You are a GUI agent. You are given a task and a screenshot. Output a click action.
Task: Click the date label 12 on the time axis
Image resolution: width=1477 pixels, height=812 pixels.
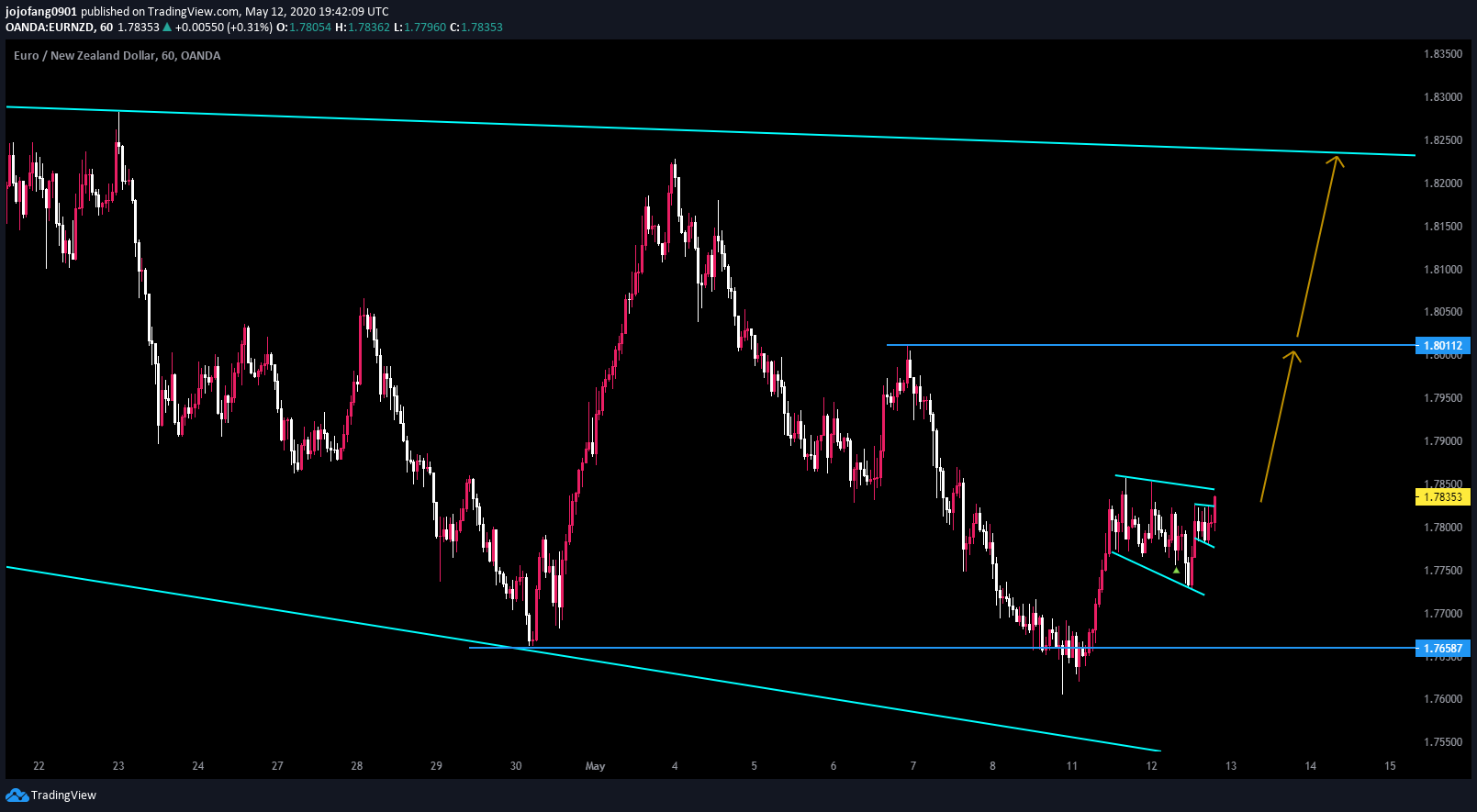1152,766
